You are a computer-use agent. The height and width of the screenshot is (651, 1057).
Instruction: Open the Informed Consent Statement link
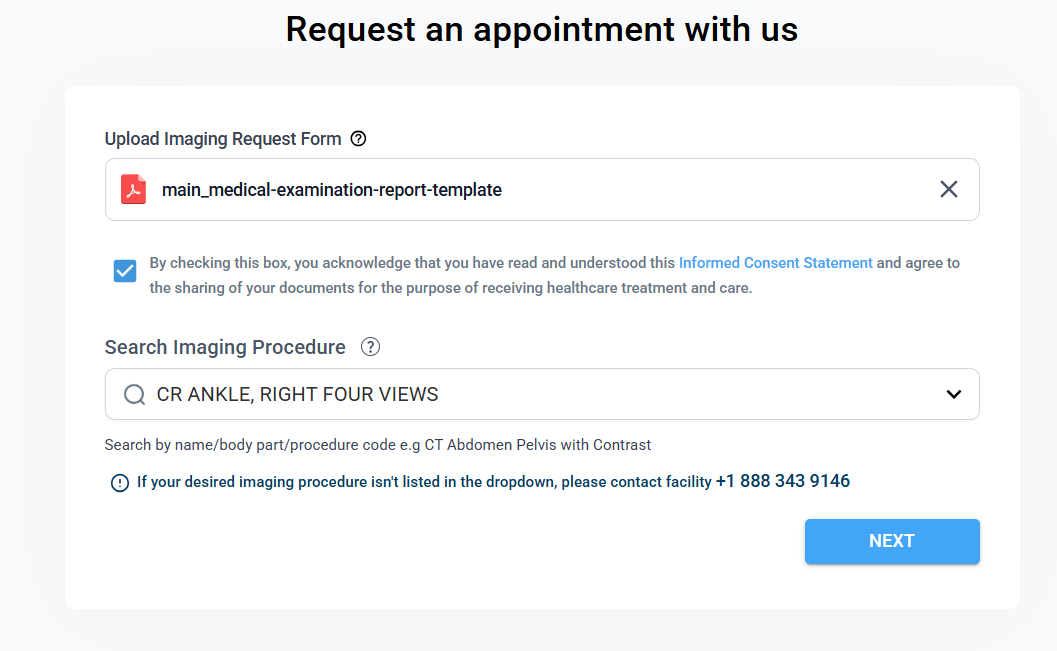click(775, 263)
